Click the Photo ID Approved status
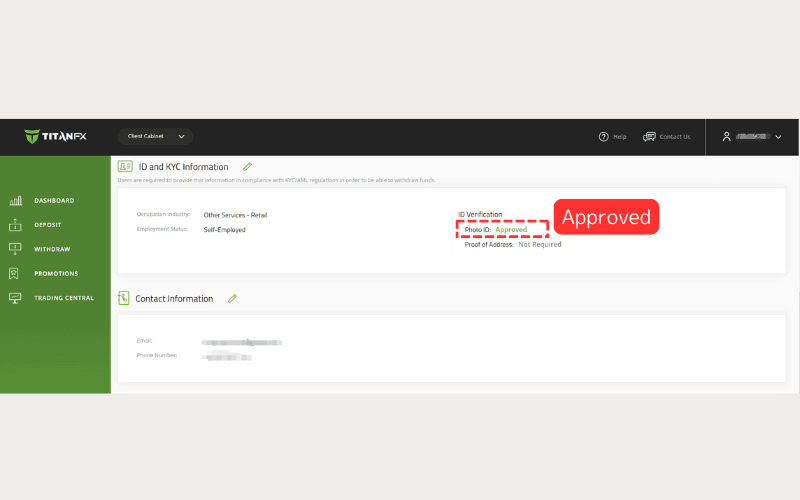This screenshot has height=500, width=800. 511,230
